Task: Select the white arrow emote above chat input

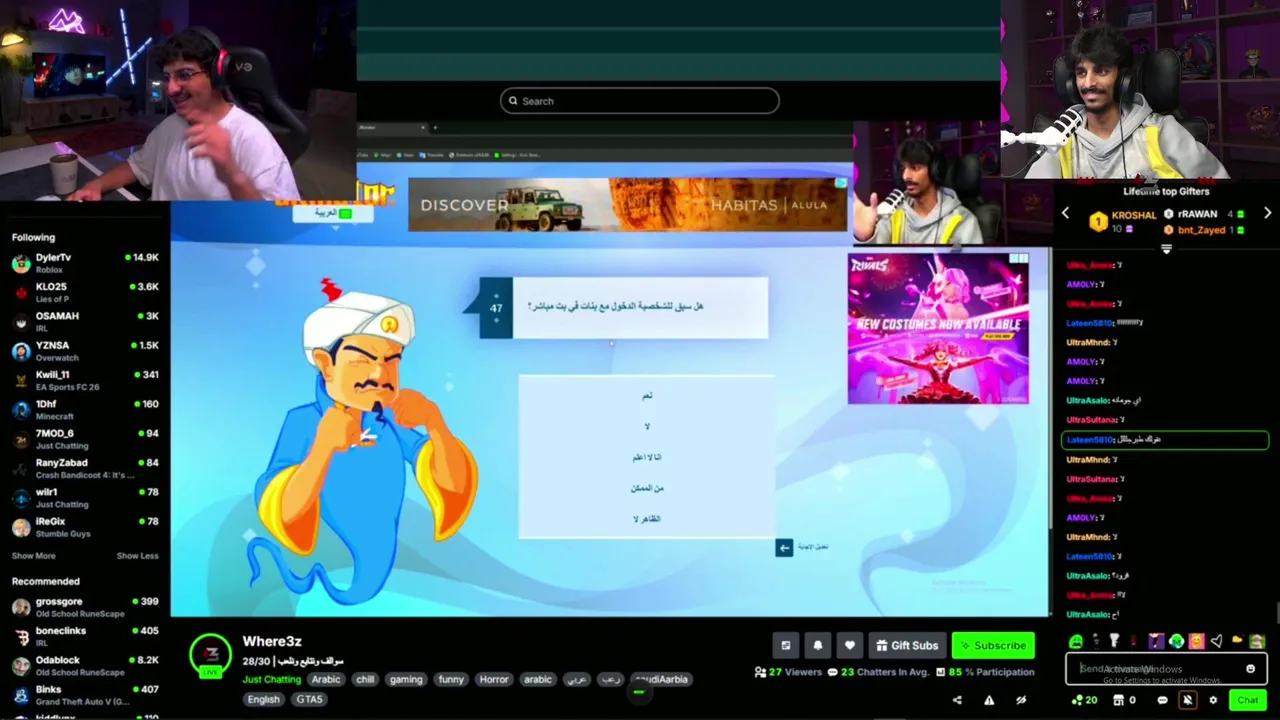Action: click(1216, 641)
